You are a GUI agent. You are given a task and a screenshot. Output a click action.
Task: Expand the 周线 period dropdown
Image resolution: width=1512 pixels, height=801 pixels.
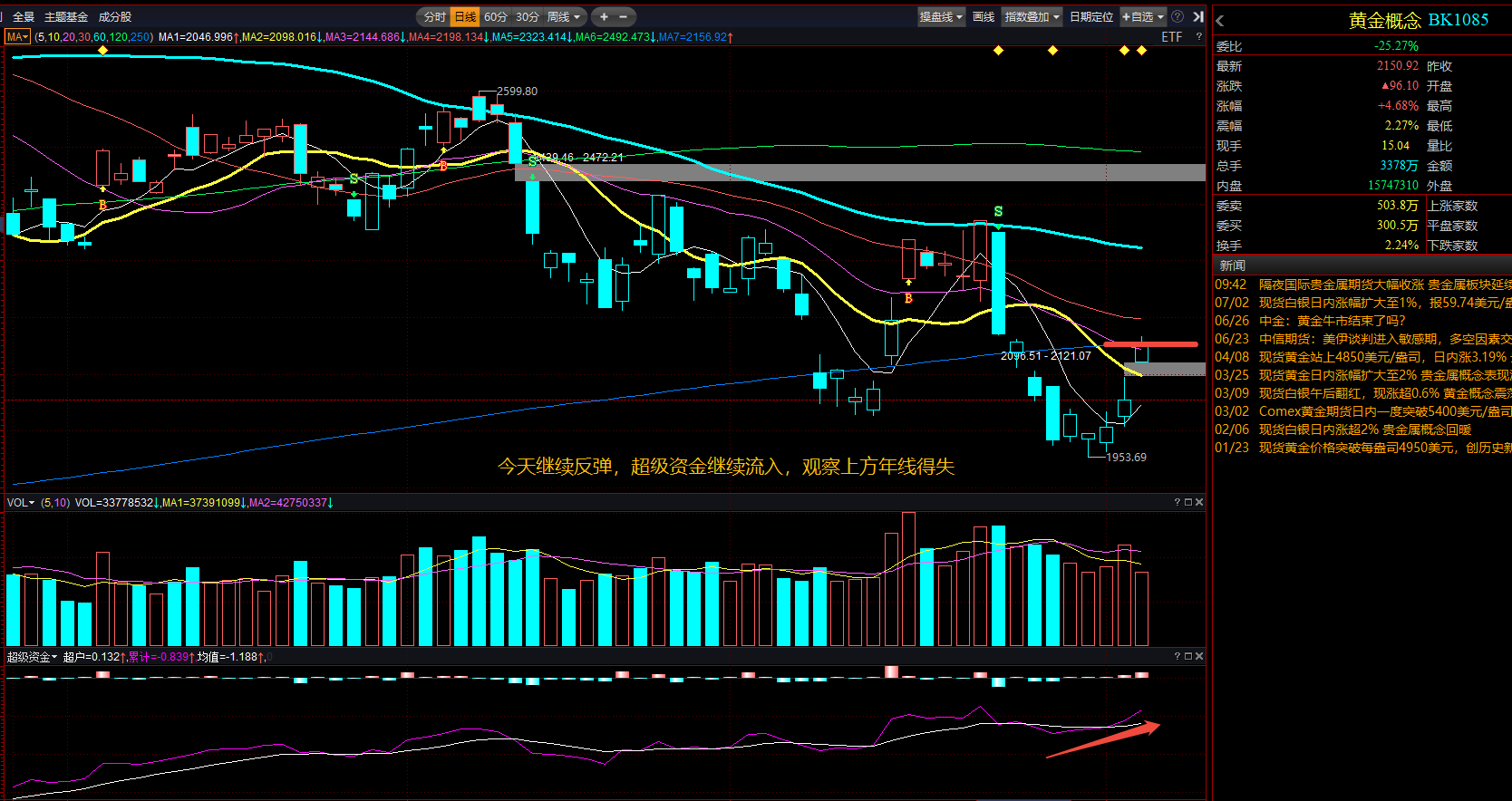coord(563,16)
